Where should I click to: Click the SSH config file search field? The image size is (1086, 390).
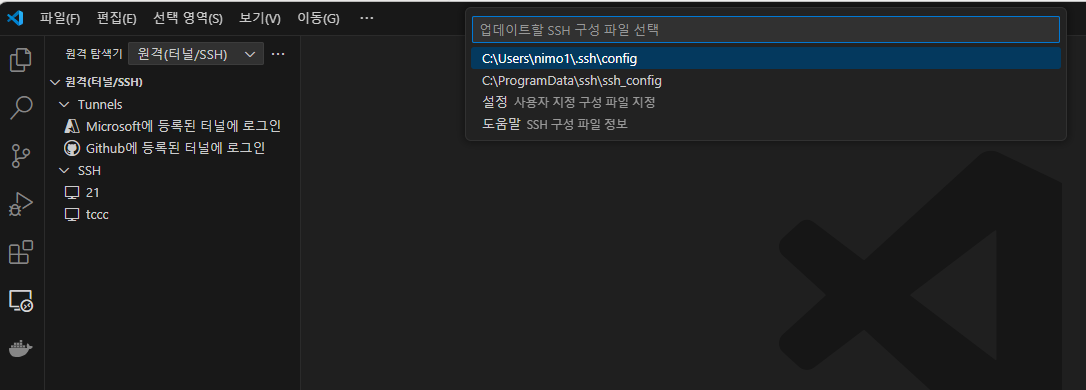point(765,30)
